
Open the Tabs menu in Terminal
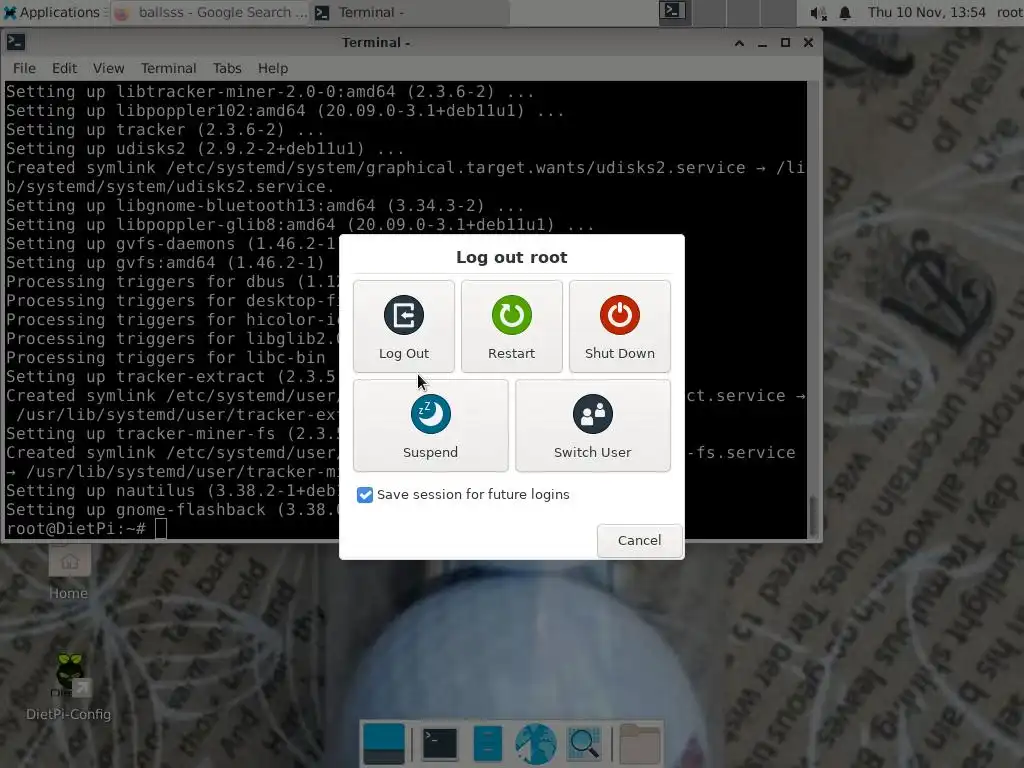227,68
